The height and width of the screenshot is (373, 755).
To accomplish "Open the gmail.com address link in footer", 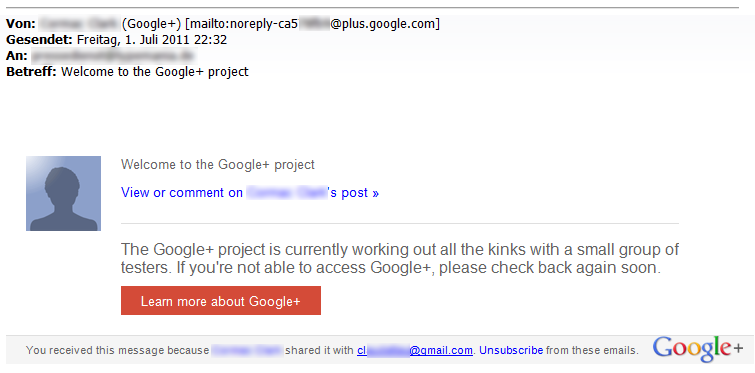I will point(415,350).
